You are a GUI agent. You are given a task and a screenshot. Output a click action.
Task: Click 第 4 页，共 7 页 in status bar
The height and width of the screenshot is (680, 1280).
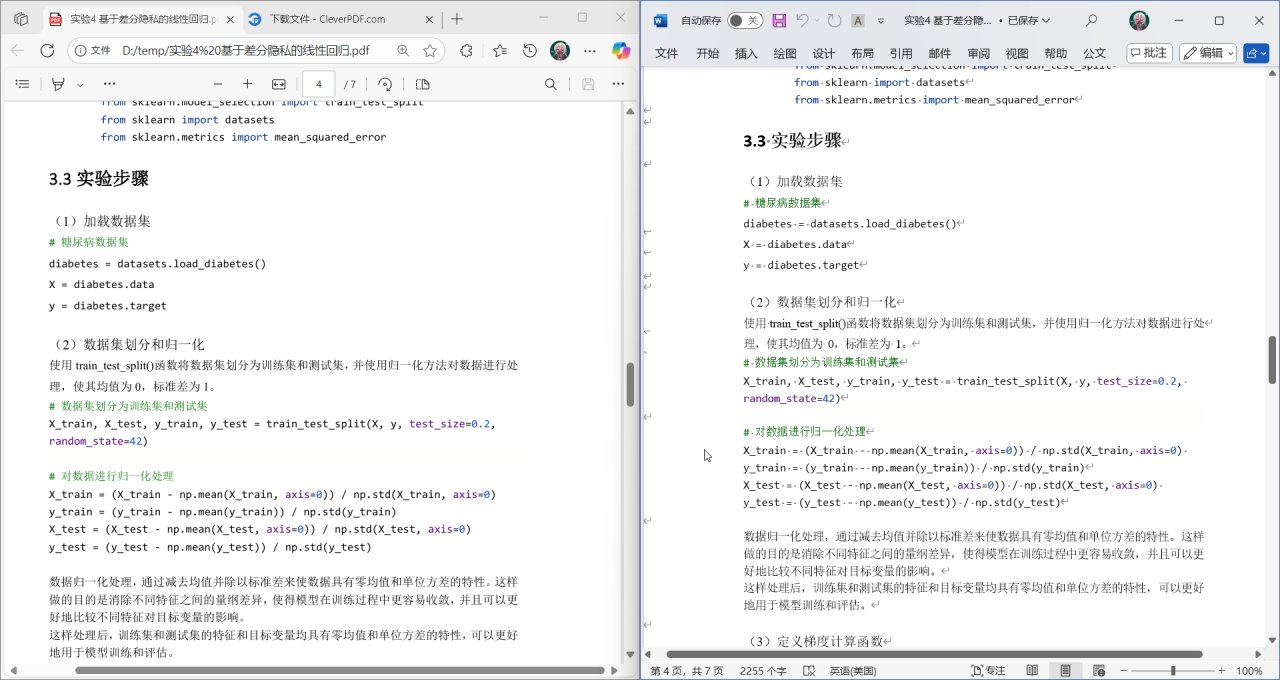(687, 671)
